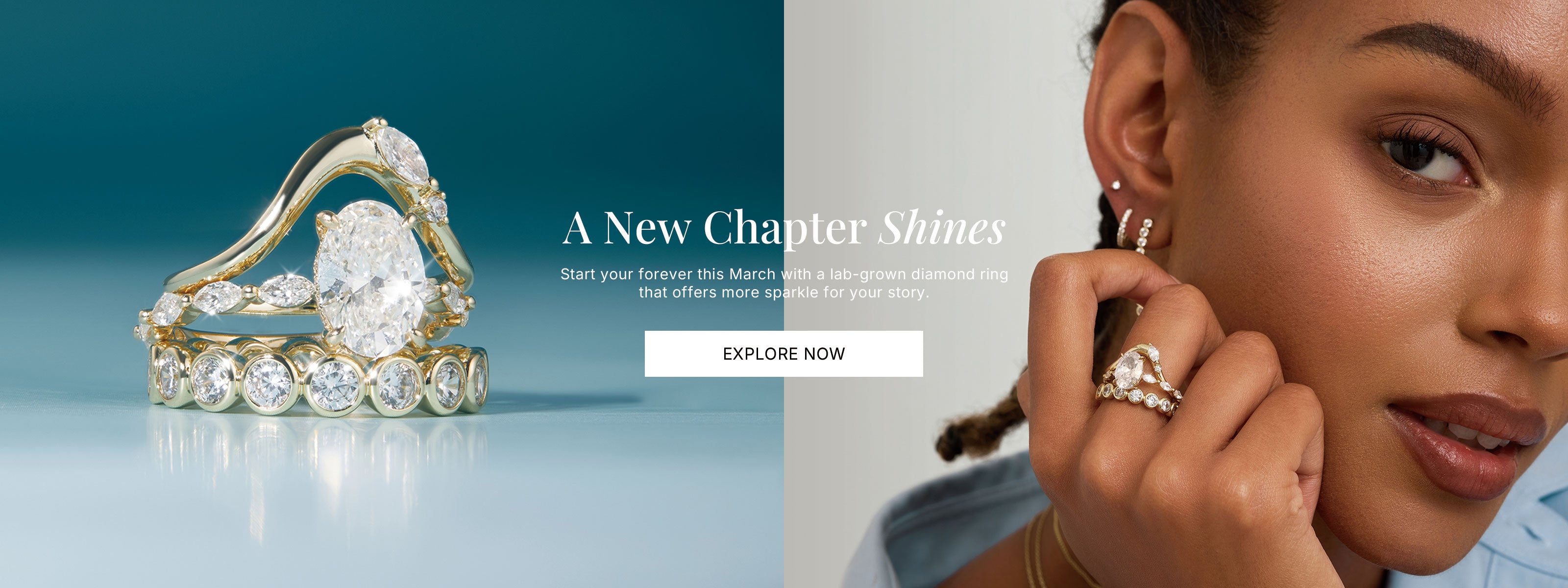The image size is (1568, 588).
Task: Select the bezel-set diamond eternity band
Action: click(x=318, y=379)
